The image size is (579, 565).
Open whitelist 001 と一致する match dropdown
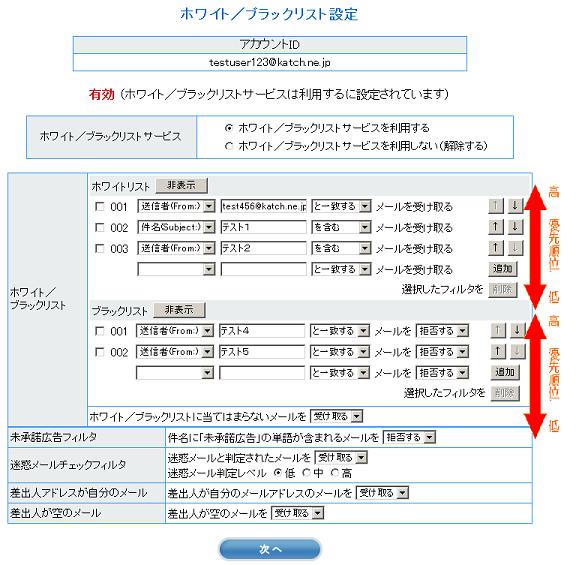coord(341,206)
